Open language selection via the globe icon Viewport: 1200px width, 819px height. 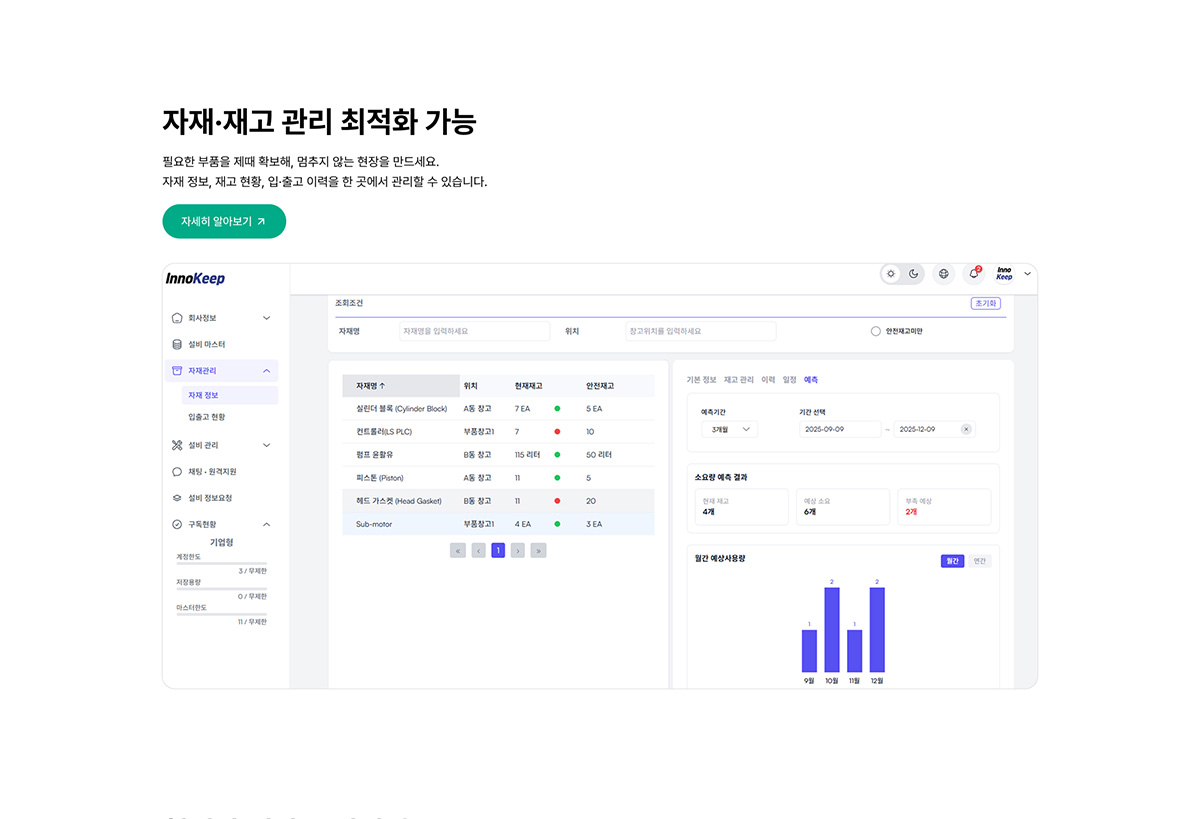tap(943, 274)
